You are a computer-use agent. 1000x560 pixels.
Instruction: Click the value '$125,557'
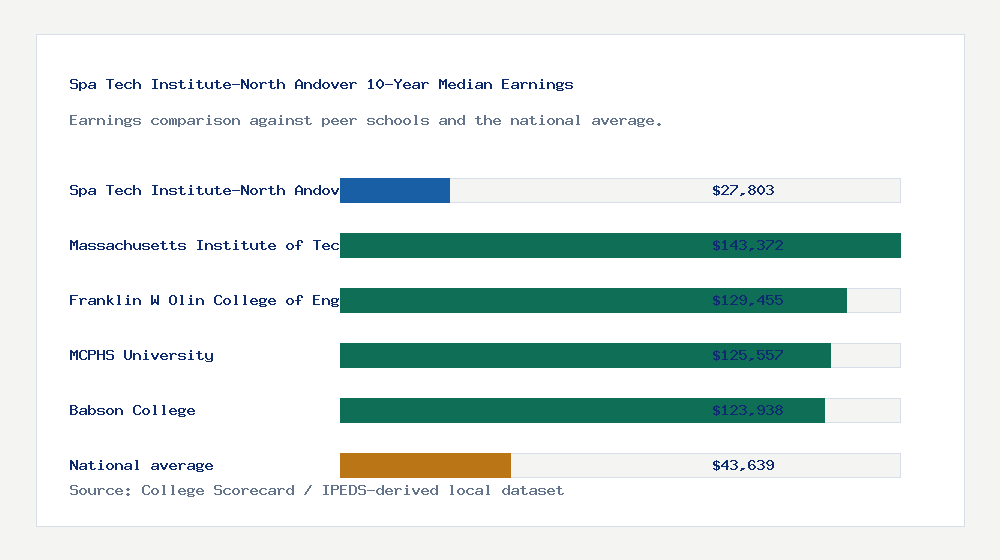[747, 355]
